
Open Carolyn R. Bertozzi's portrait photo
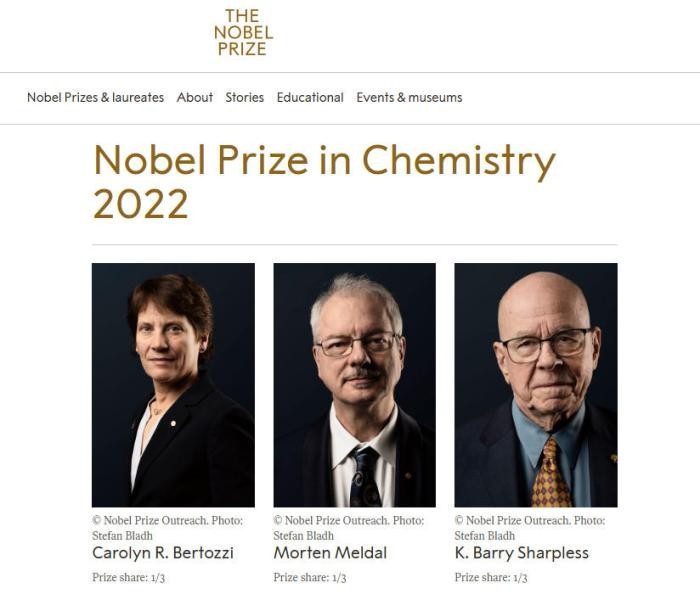click(x=173, y=385)
